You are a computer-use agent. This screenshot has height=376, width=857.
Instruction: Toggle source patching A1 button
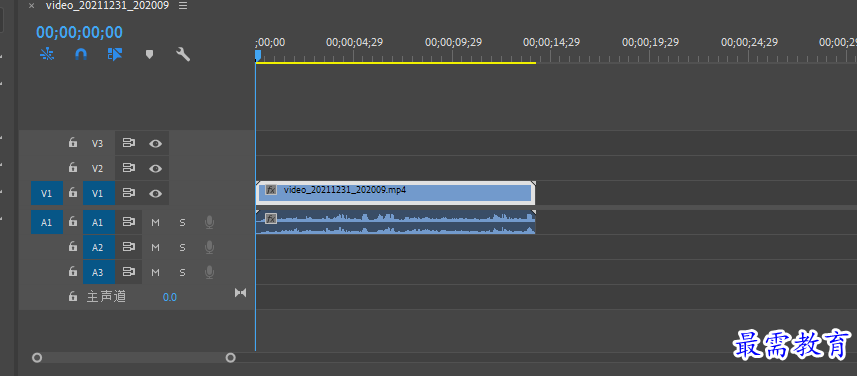47,222
